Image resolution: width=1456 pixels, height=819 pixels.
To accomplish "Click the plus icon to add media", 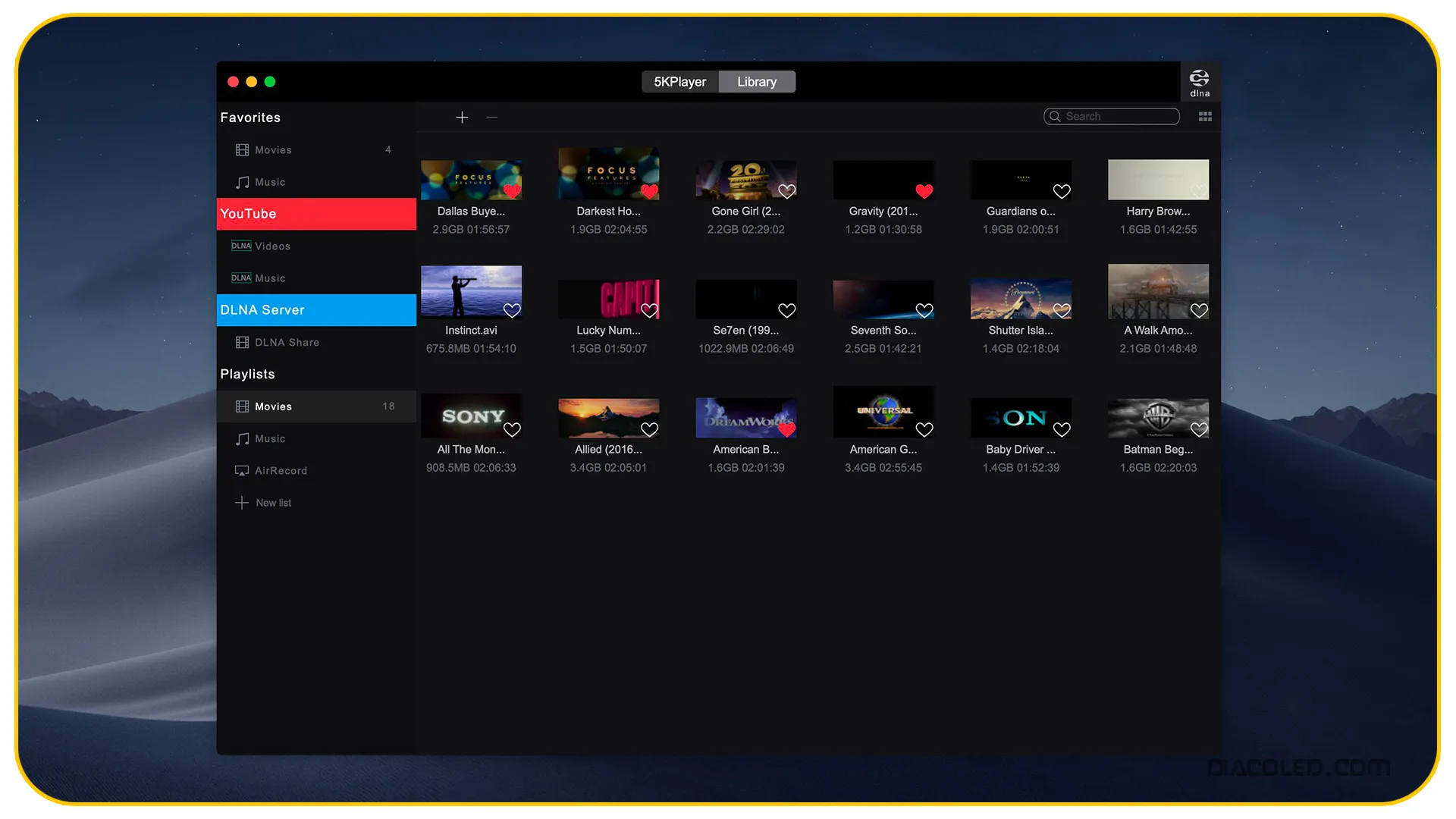I will coord(462,117).
